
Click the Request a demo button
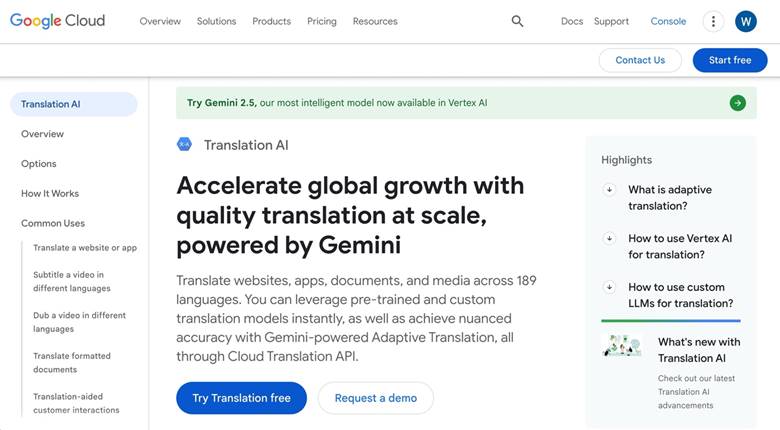click(375, 398)
